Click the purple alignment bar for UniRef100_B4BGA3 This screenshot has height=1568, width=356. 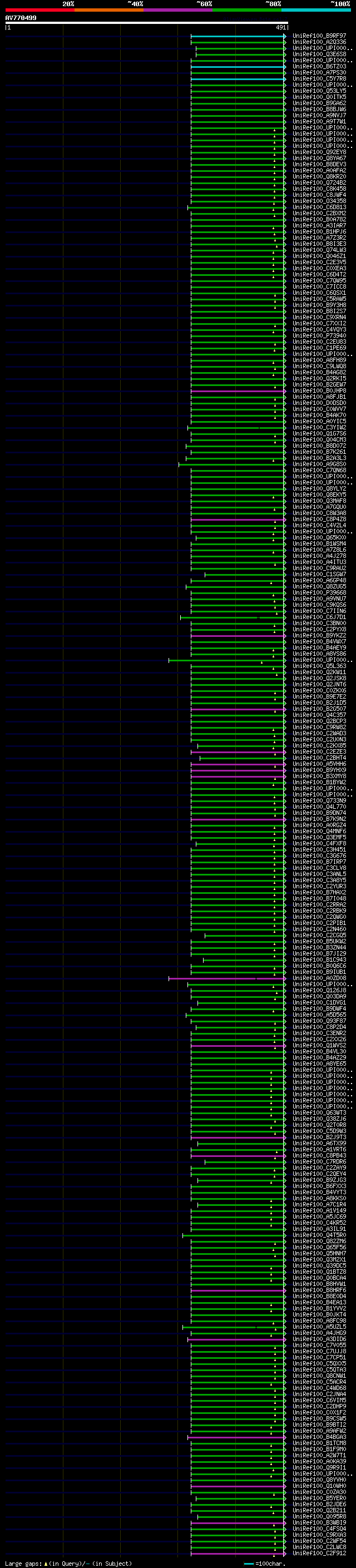pyautogui.click(x=236, y=1437)
